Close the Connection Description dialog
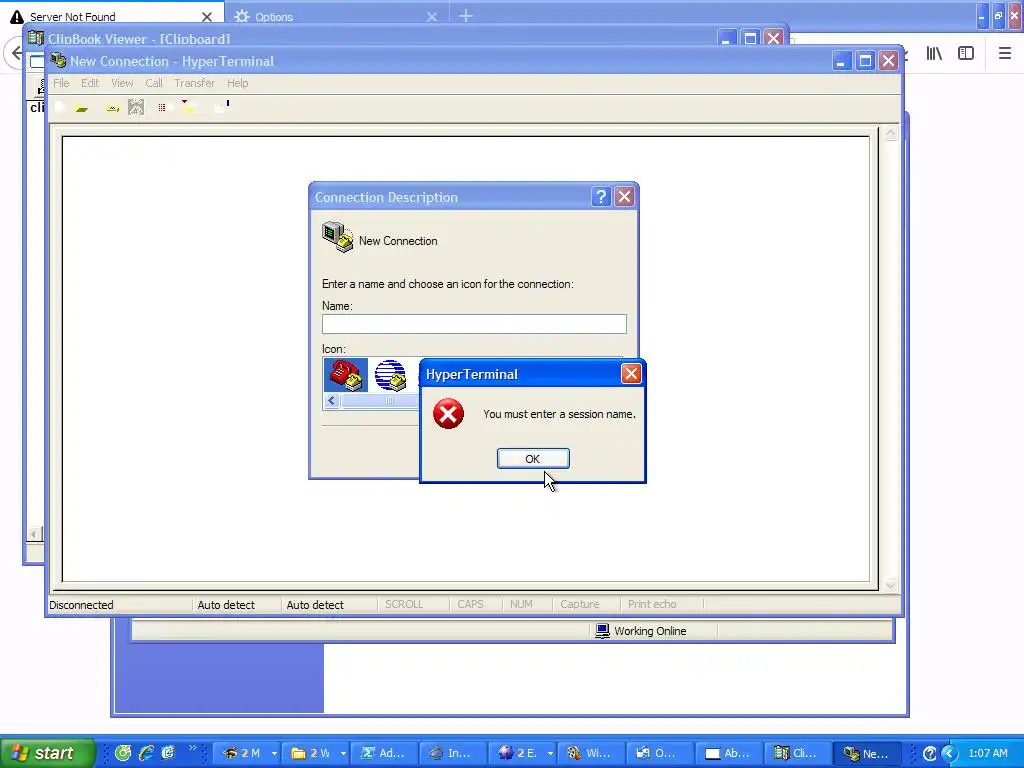This screenshot has height=768, width=1024. point(624,197)
